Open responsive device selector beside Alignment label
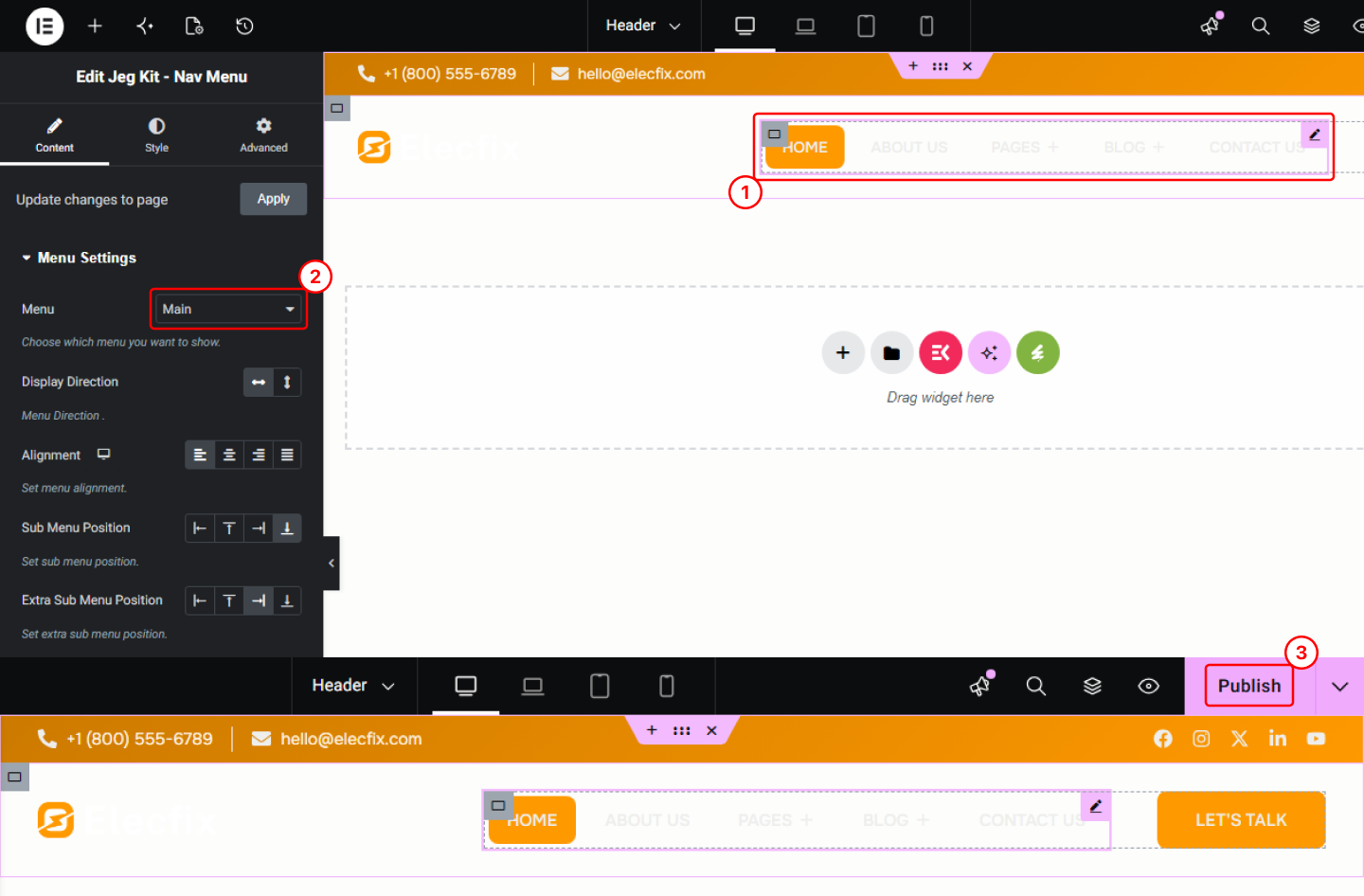The height and width of the screenshot is (896, 1364). click(x=104, y=455)
